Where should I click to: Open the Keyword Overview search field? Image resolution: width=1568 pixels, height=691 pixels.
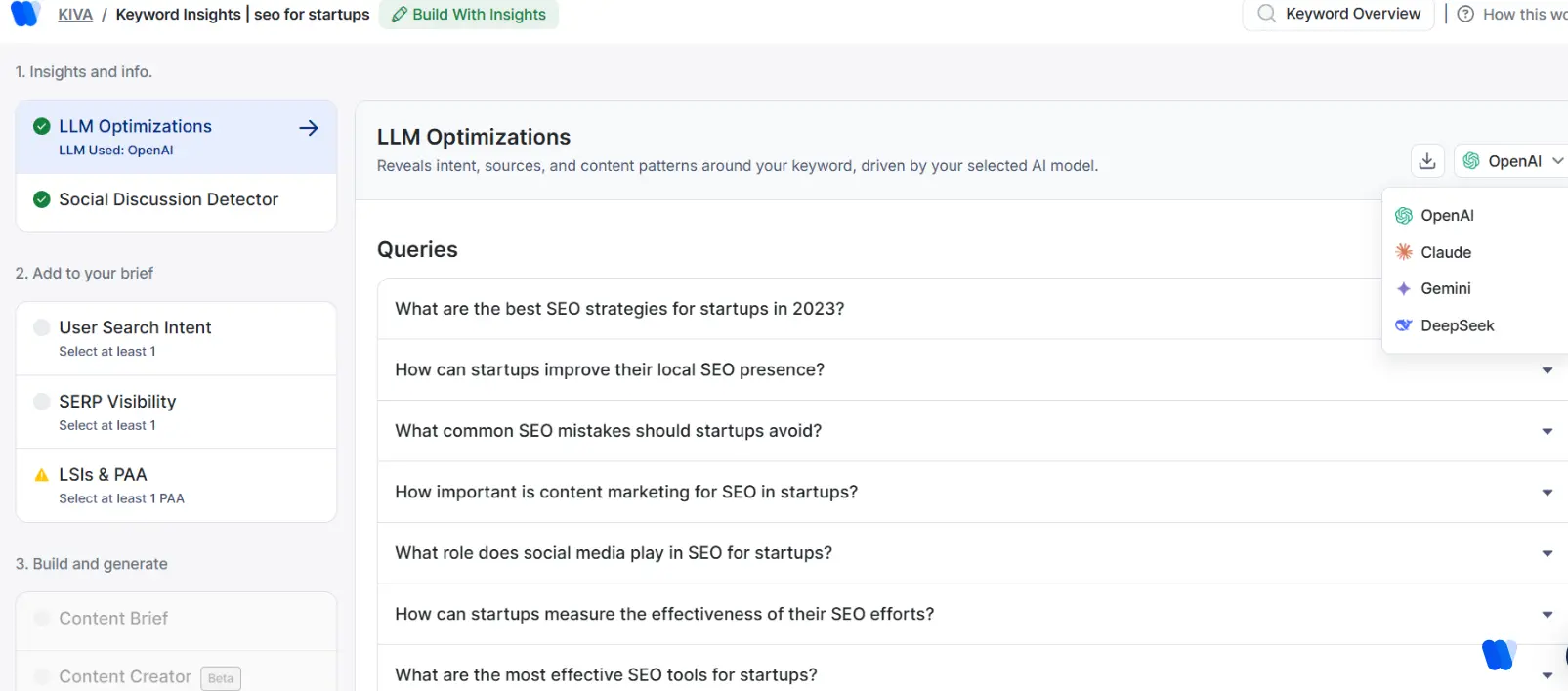pyautogui.click(x=1338, y=14)
